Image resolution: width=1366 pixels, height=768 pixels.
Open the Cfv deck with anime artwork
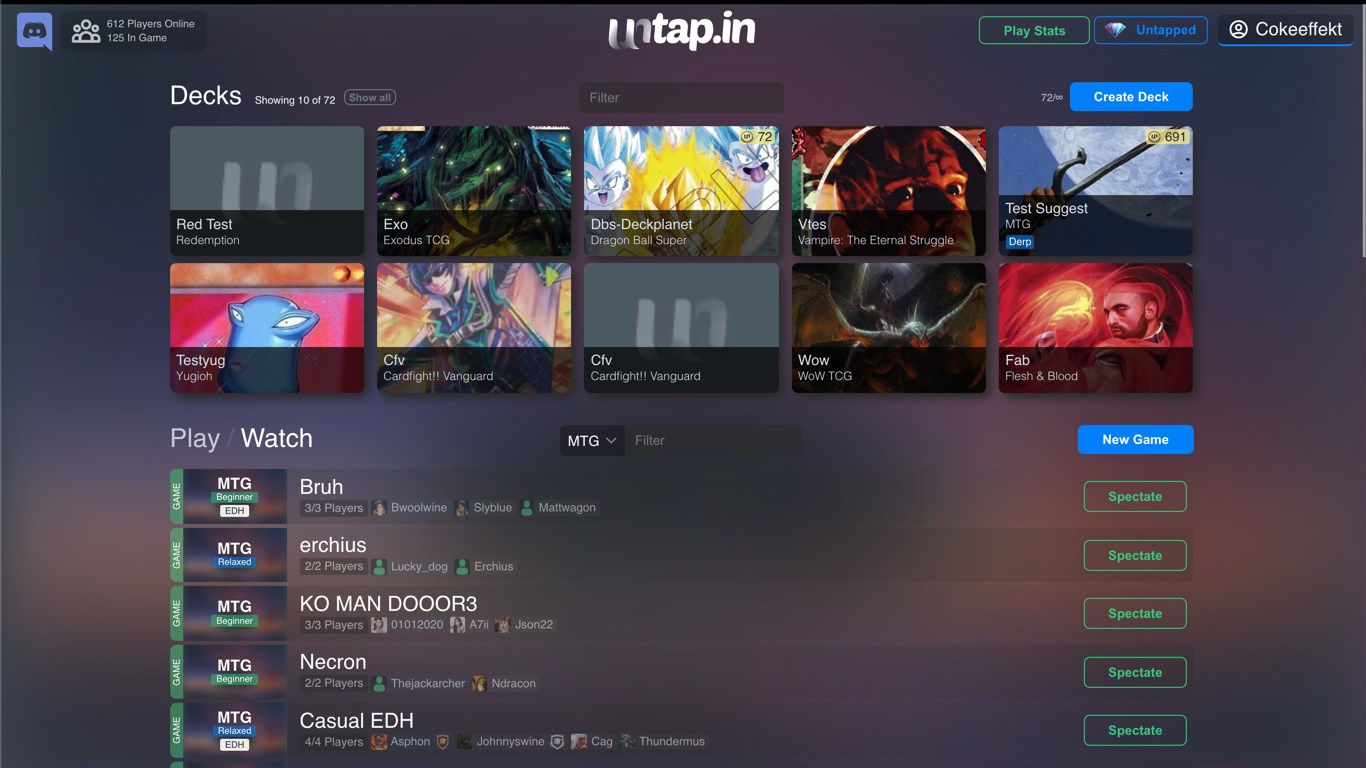click(474, 328)
